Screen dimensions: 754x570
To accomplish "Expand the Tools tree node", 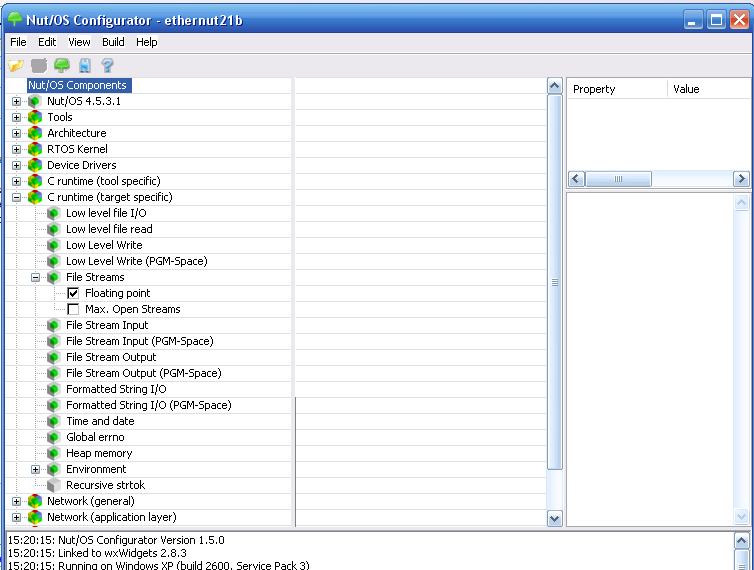I will point(16,117).
